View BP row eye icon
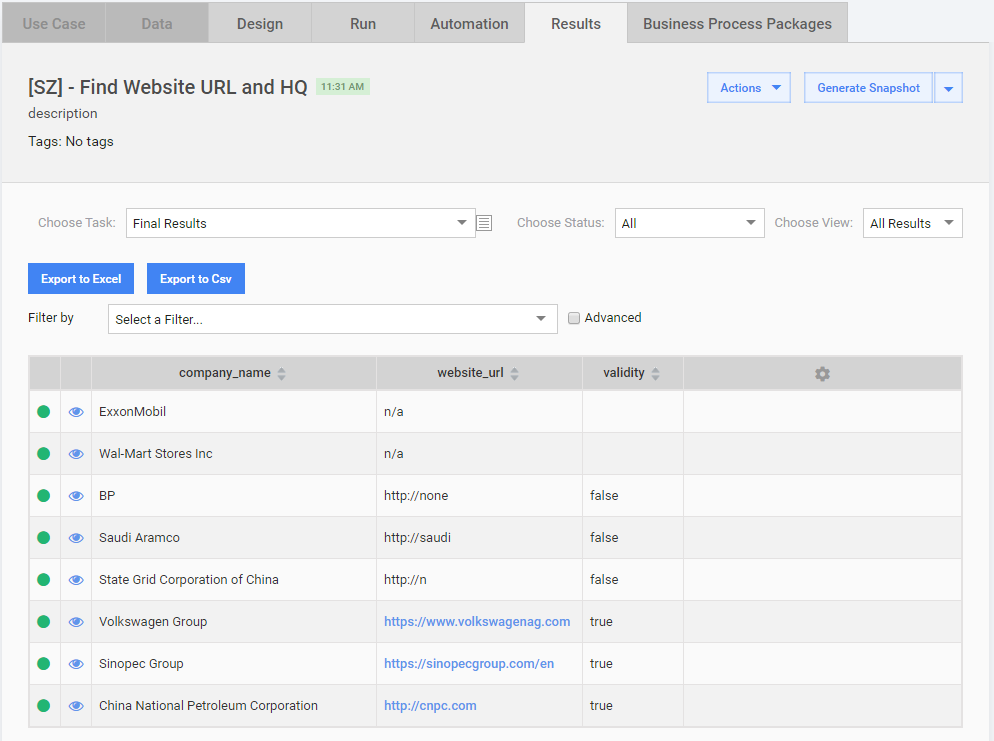The width and height of the screenshot is (994, 741). (x=76, y=496)
